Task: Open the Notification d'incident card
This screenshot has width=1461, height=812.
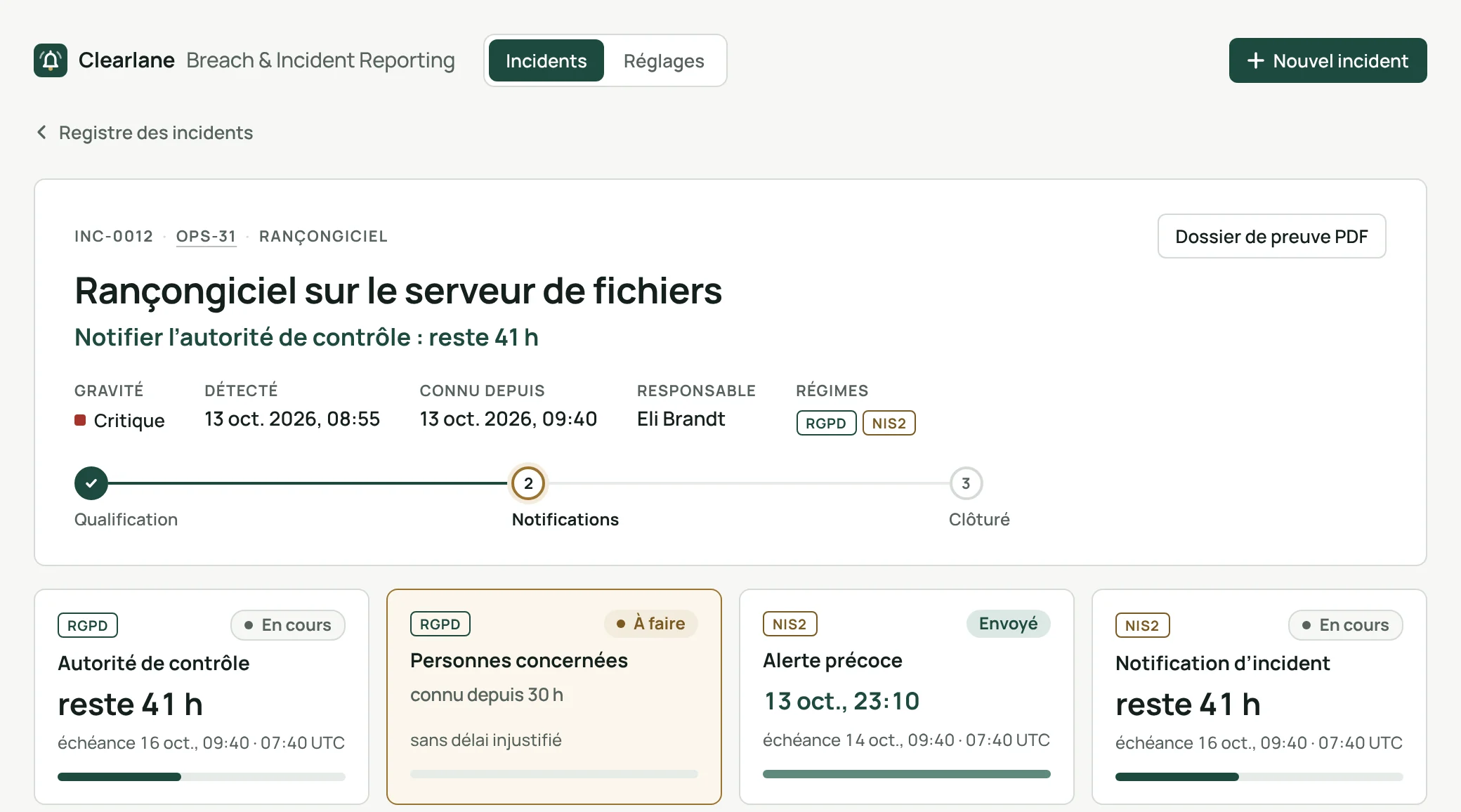Action: [1259, 697]
